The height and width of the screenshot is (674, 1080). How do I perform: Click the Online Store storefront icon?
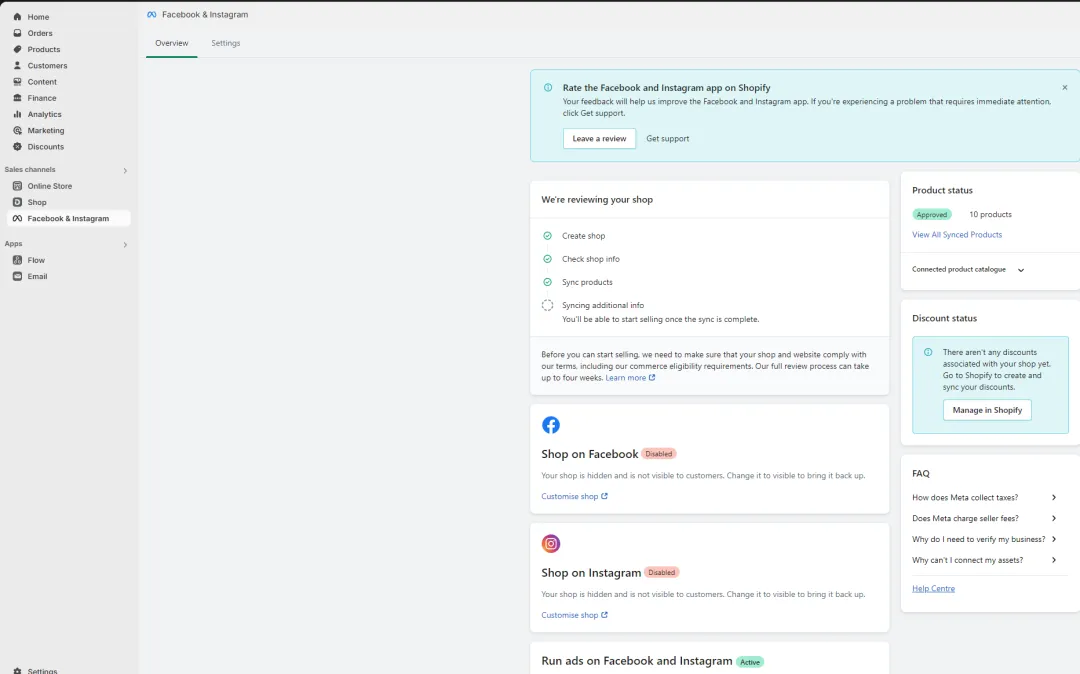coord(17,186)
